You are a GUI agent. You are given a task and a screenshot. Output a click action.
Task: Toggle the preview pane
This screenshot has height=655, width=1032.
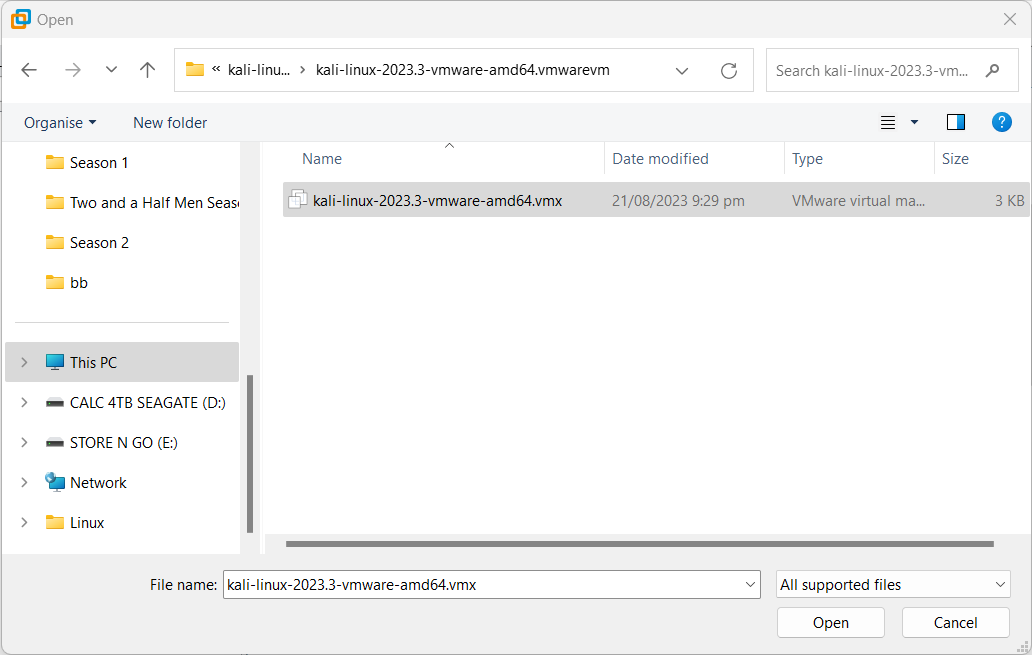(956, 122)
